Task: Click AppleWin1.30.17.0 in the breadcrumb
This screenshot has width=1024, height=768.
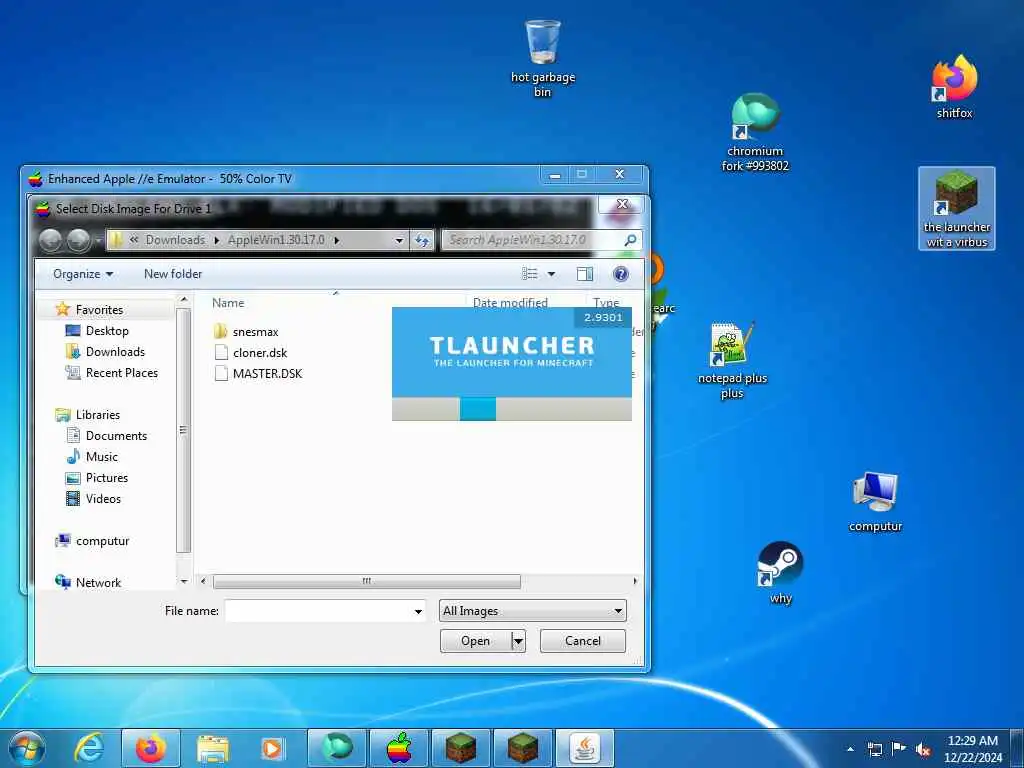Action: (x=276, y=240)
